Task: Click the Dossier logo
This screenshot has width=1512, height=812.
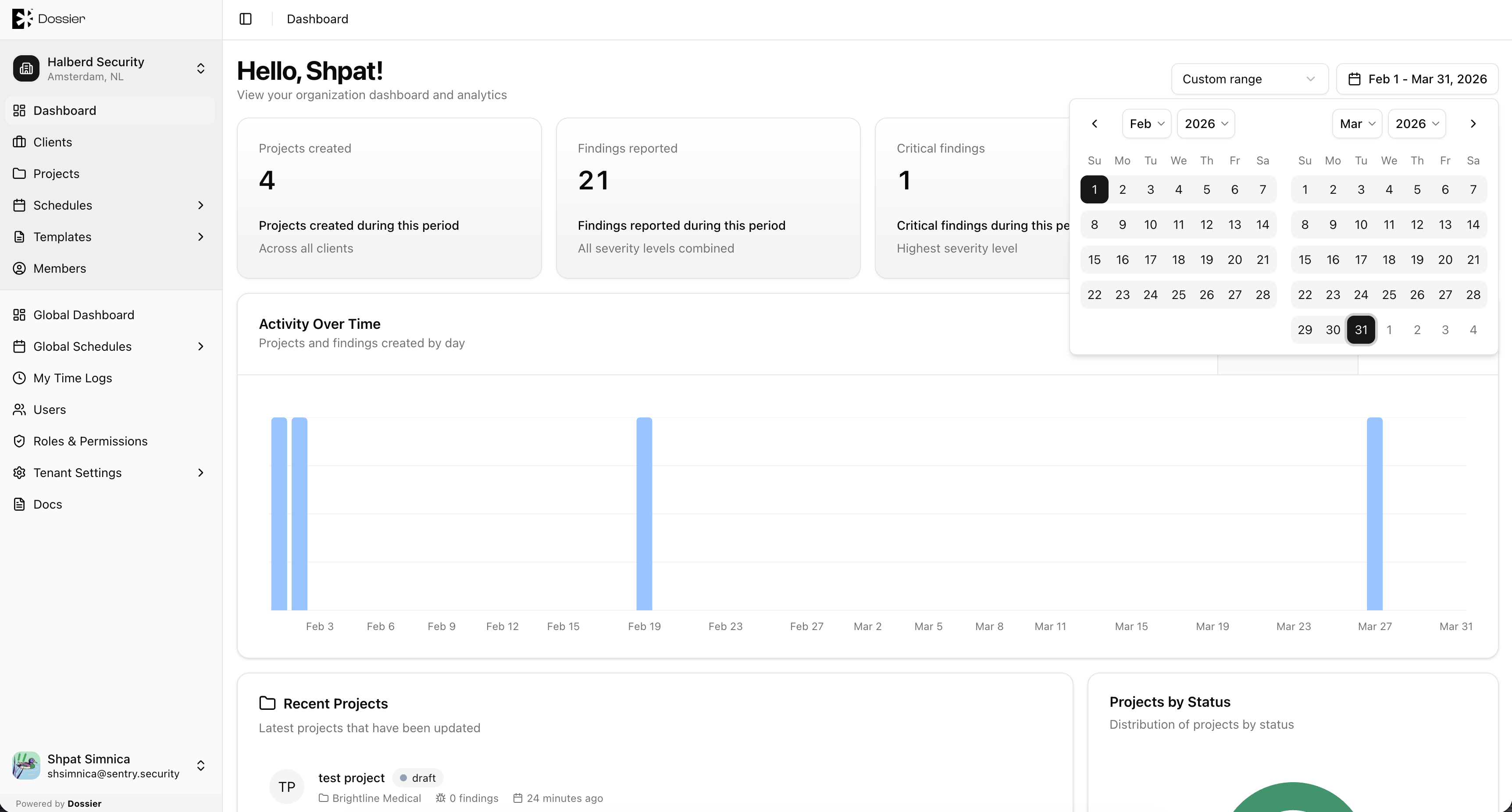Action: 49,19
